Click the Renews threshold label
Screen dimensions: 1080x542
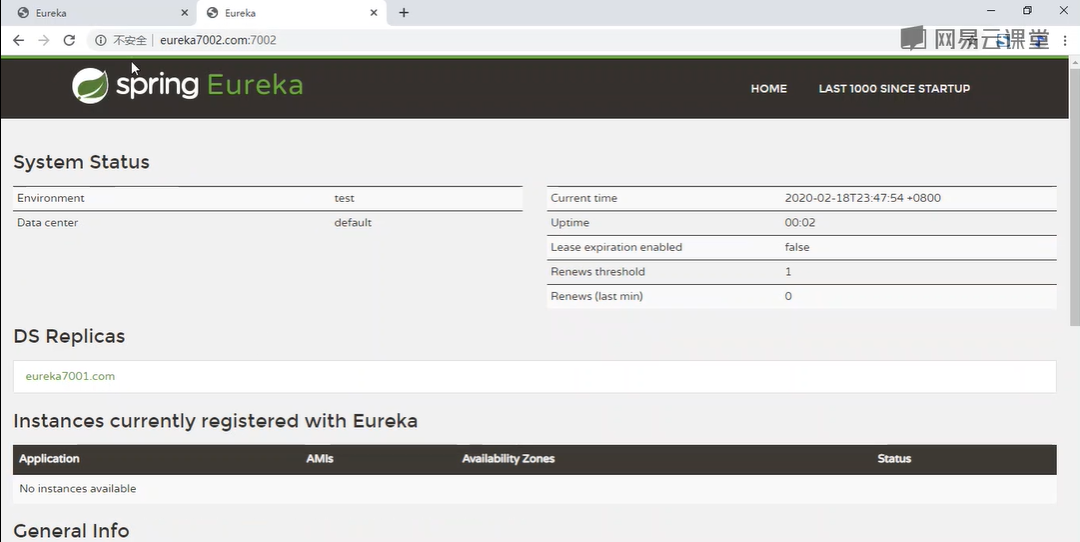pyautogui.click(x=598, y=272)
